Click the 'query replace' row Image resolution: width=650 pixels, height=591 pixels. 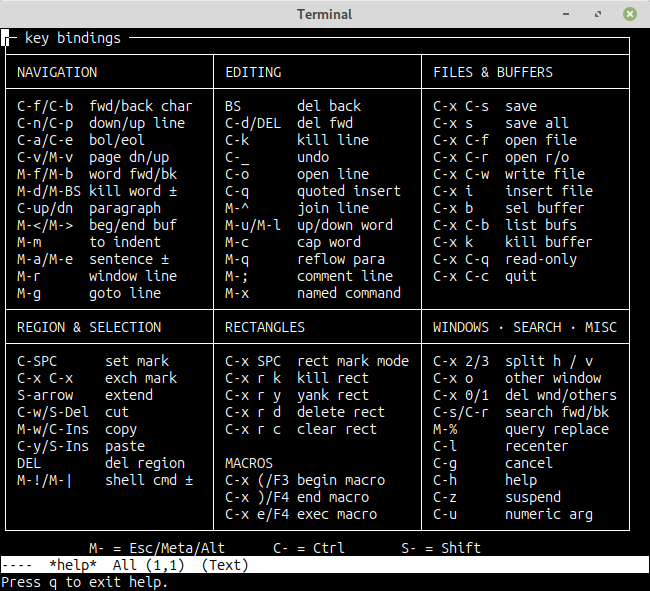pyautogui.click(x=521, y=429)
